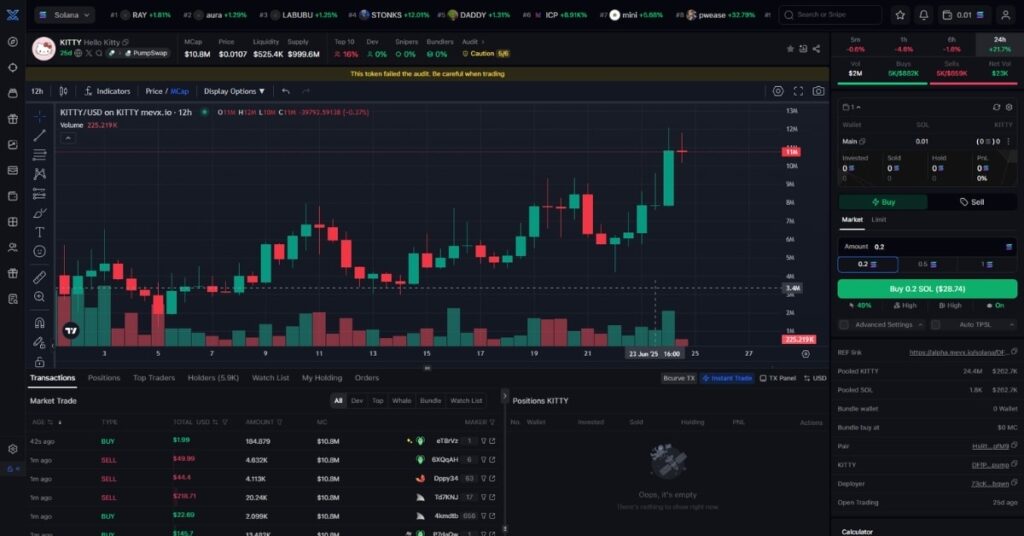Image resolution: width=1024 pixels, height=536 pixels.
Task: Share the KITTY token page
Action: (816, 49)
